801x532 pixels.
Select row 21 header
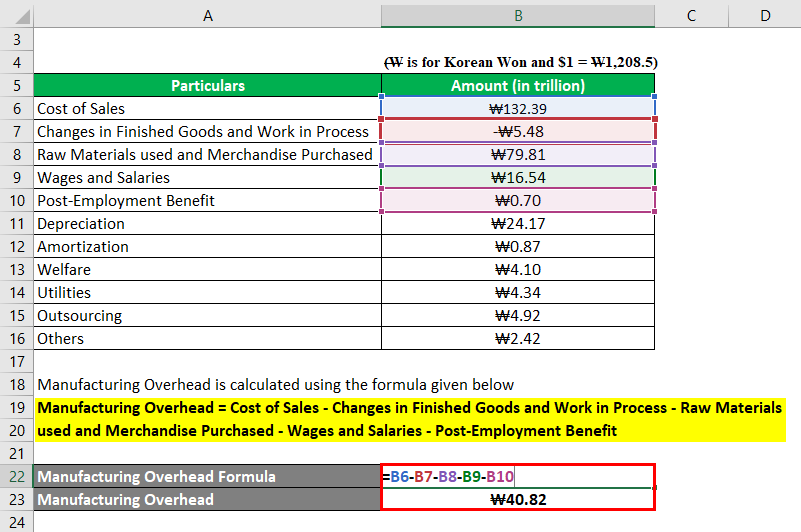17,453
